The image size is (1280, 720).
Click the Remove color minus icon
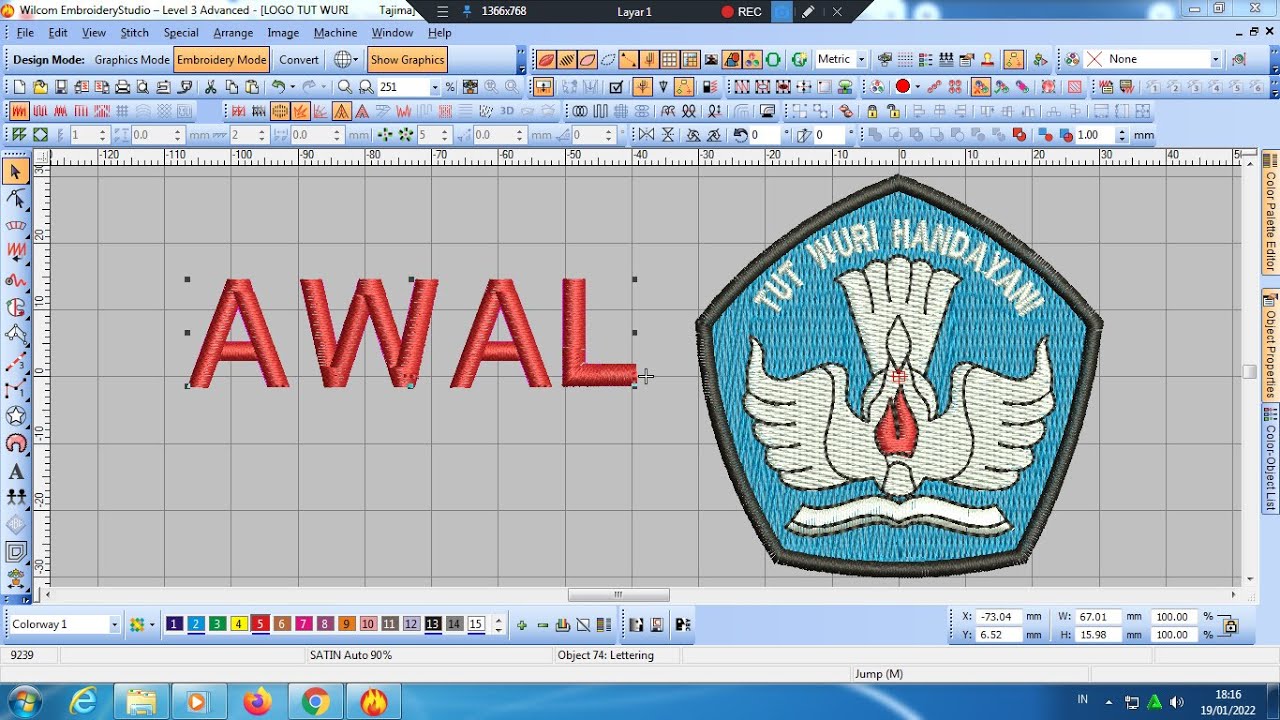point(543,625)
